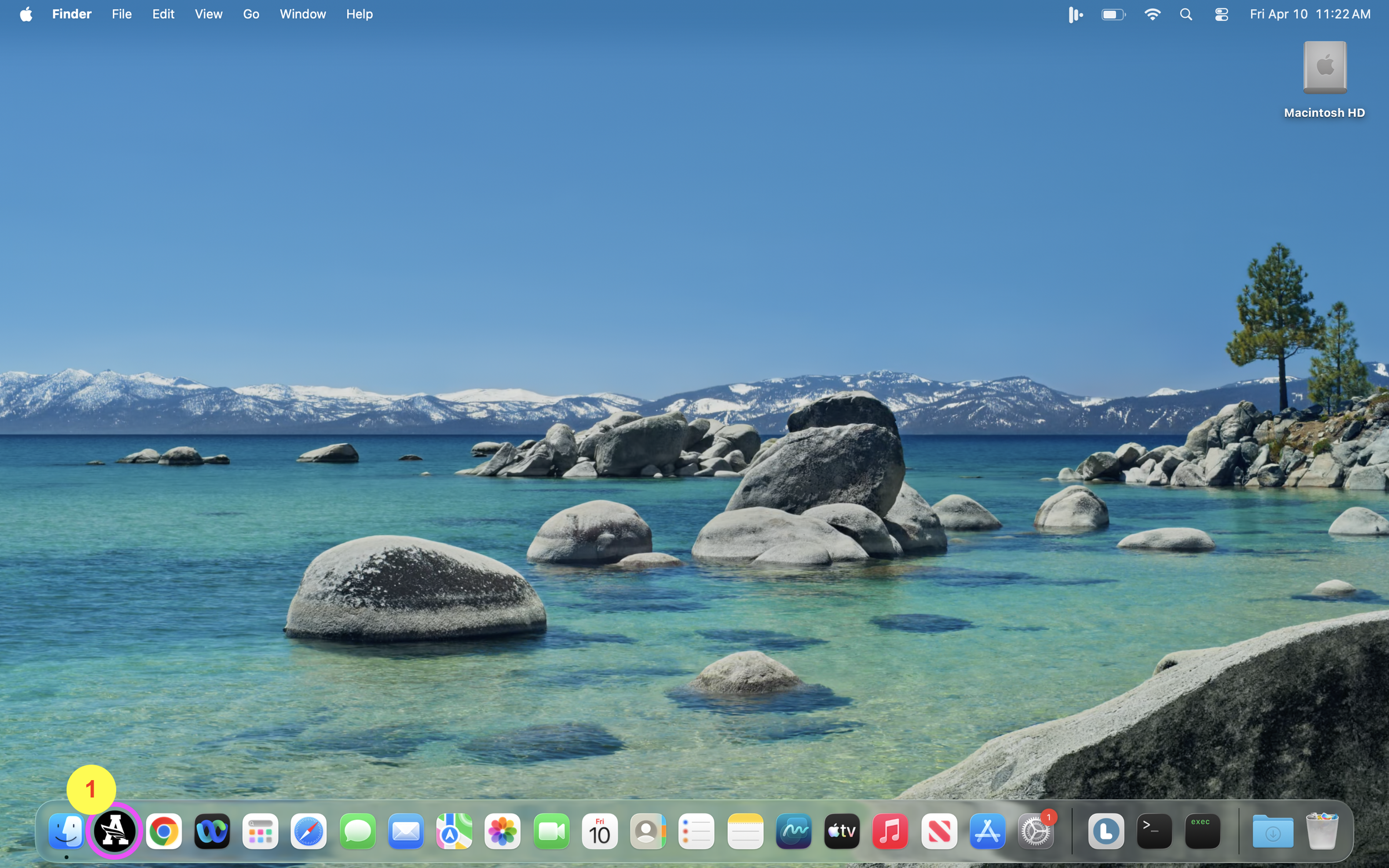Select the Macintosh HD desktop drive
1389x868 pixels.
1324,69
